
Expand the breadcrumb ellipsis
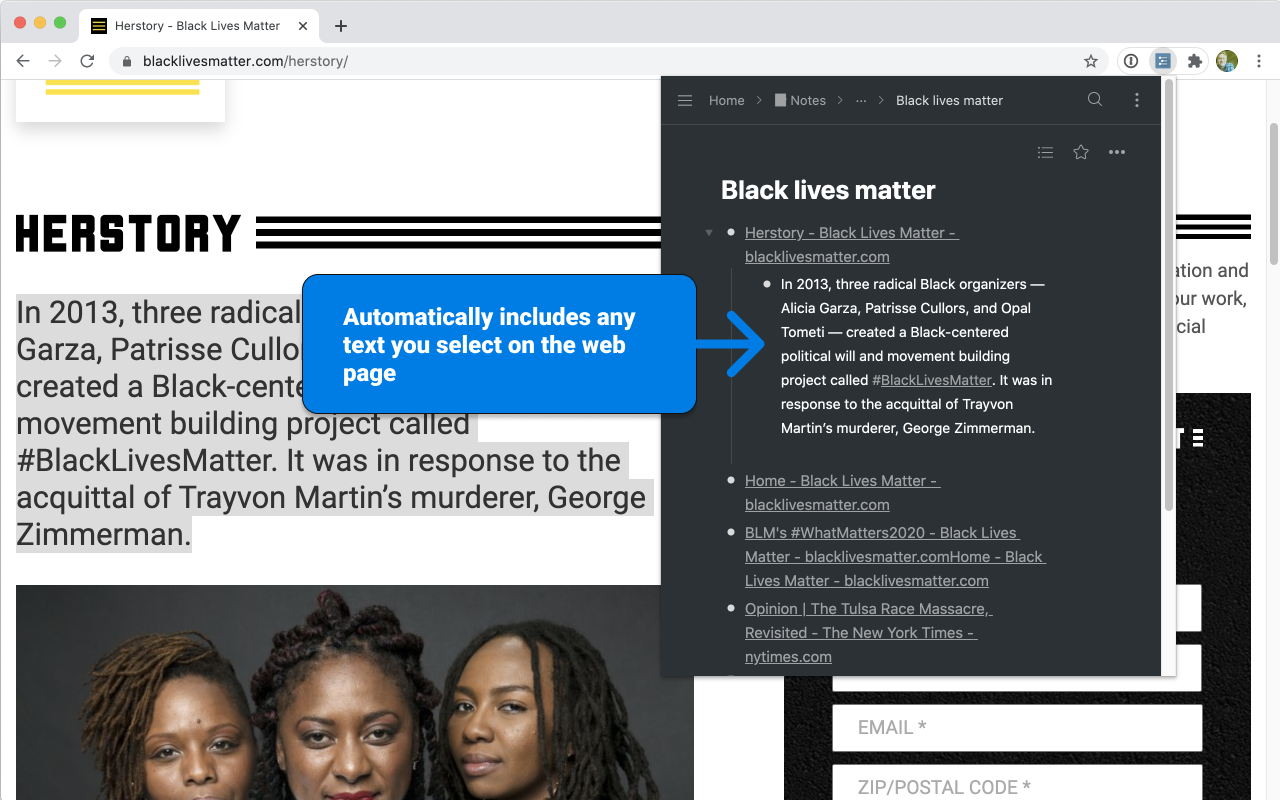coord(861,100)
